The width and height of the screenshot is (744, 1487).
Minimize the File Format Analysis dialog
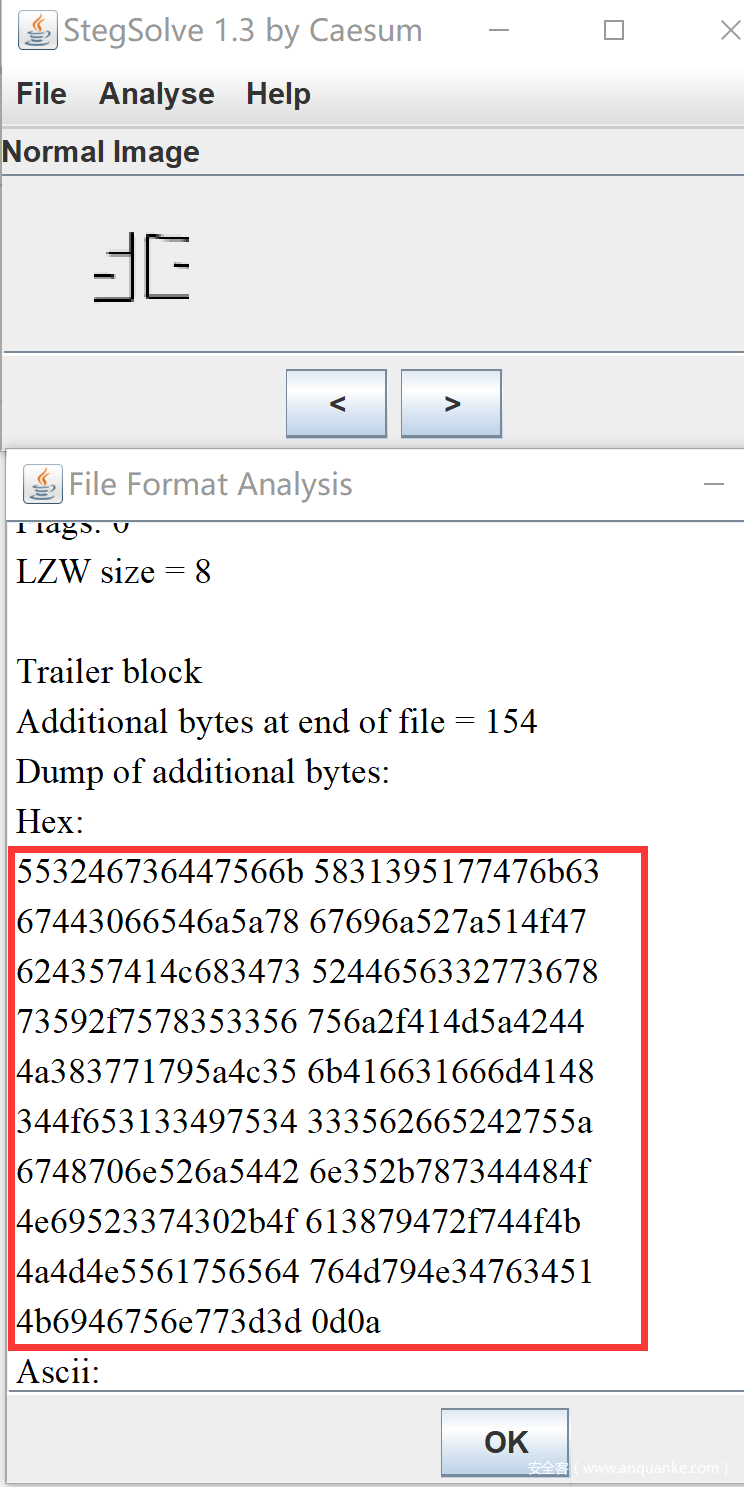click(714, 484)
